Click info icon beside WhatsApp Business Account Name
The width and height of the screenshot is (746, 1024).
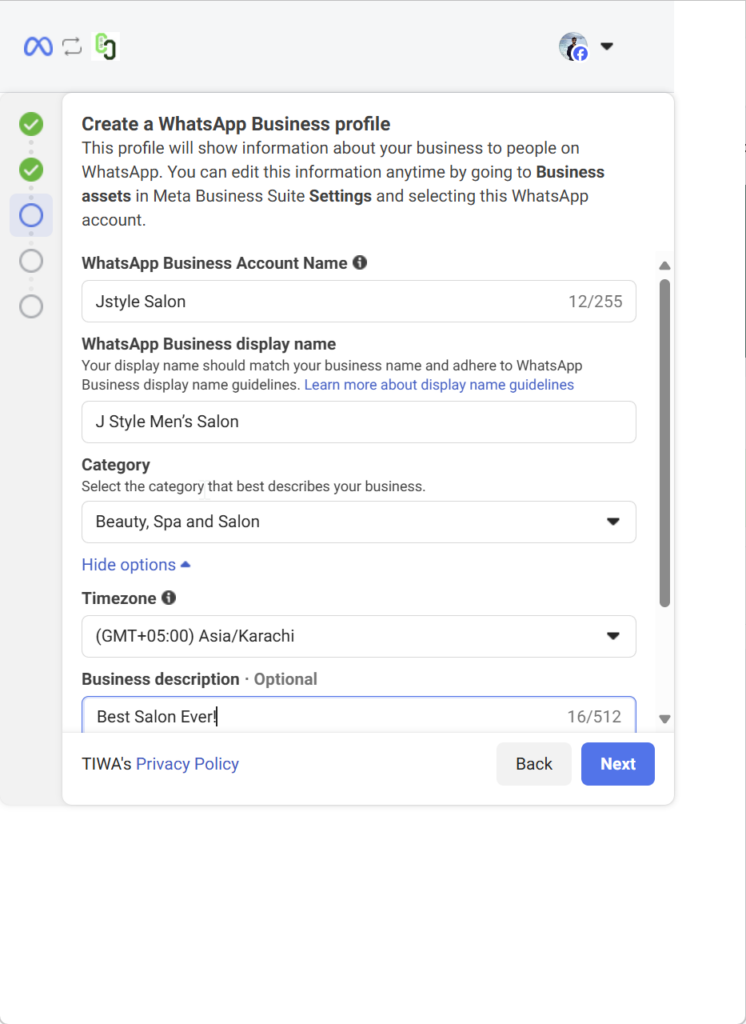tap(360, 263)
